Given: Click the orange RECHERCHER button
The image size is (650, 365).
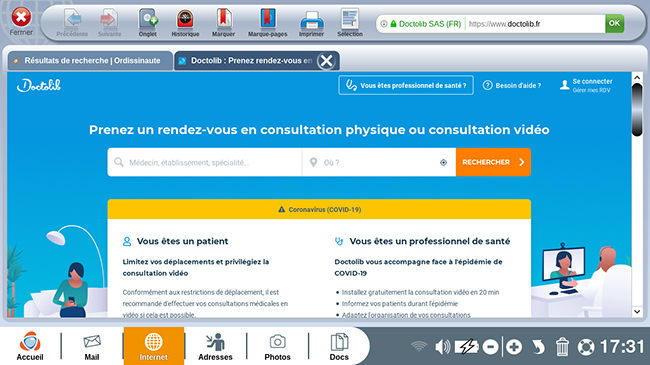Looking at the screenshot, I should 493,162.
